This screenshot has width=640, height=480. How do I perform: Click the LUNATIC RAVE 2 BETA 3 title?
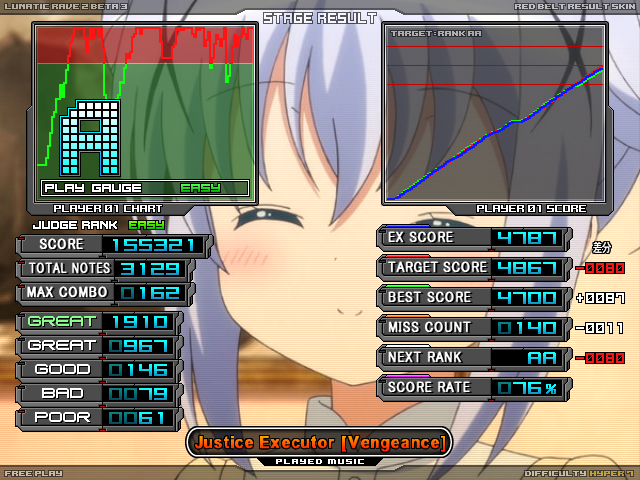tap(66, 6)
